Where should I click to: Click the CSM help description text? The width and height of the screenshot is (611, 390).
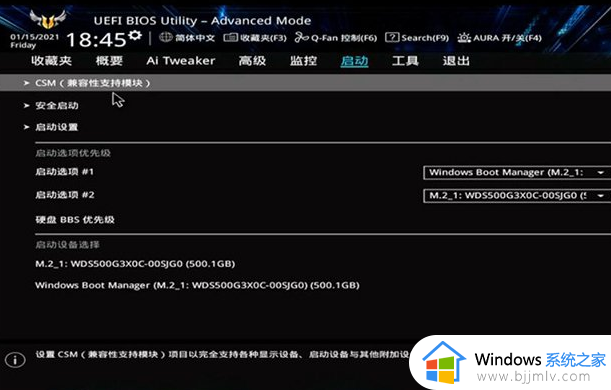(x=222, y=355)
